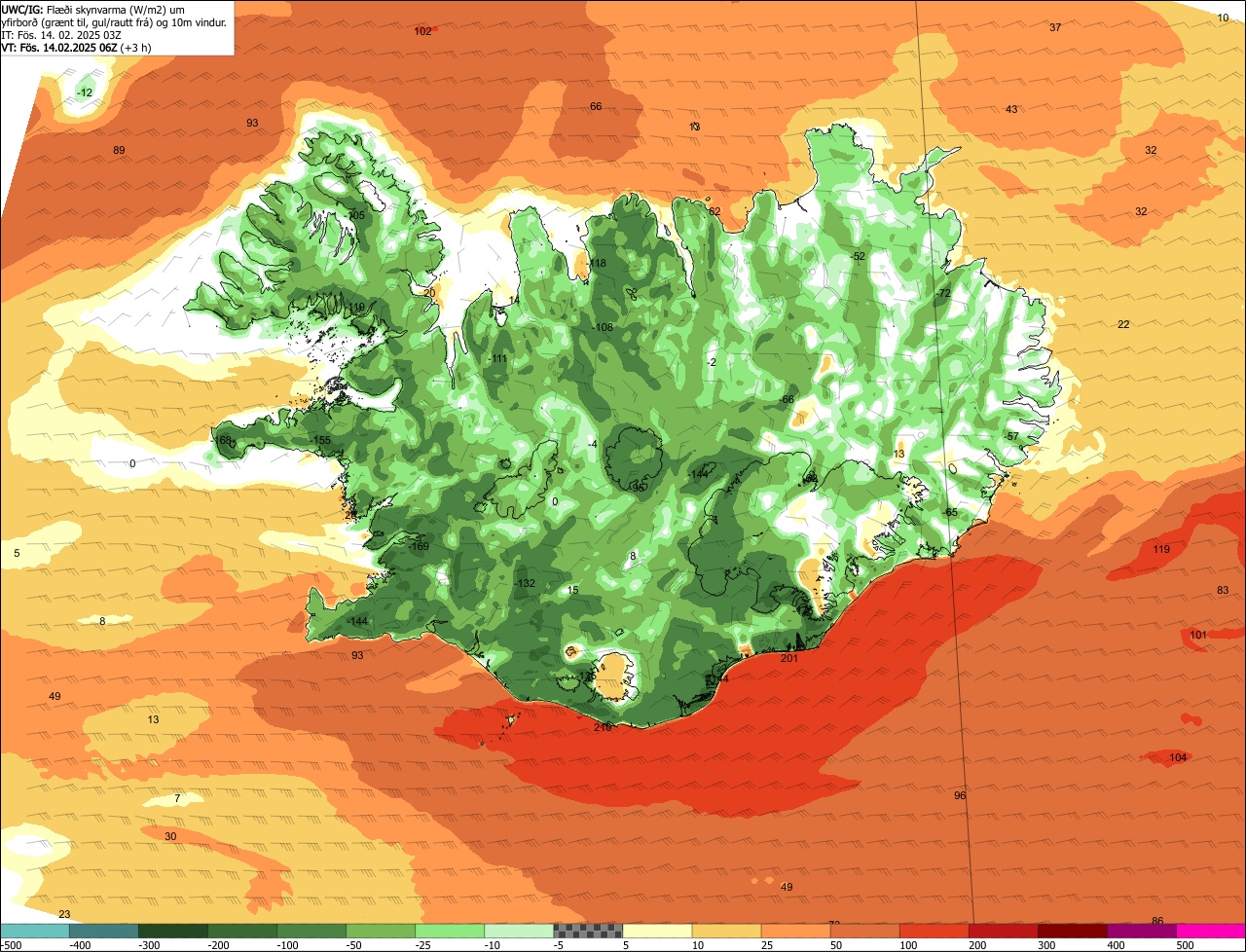The image size is (1246, 952).
Task: Click the map value '-4' in central Iceland
Action: (x=593, y=445)
